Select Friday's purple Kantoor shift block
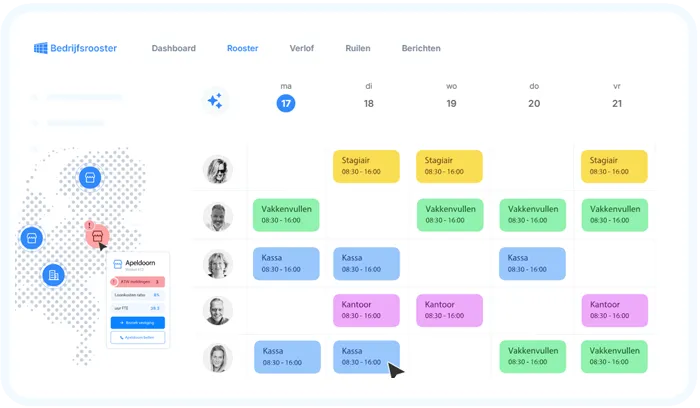The width and height of the screenshot is (700, 408). point(614,310)
